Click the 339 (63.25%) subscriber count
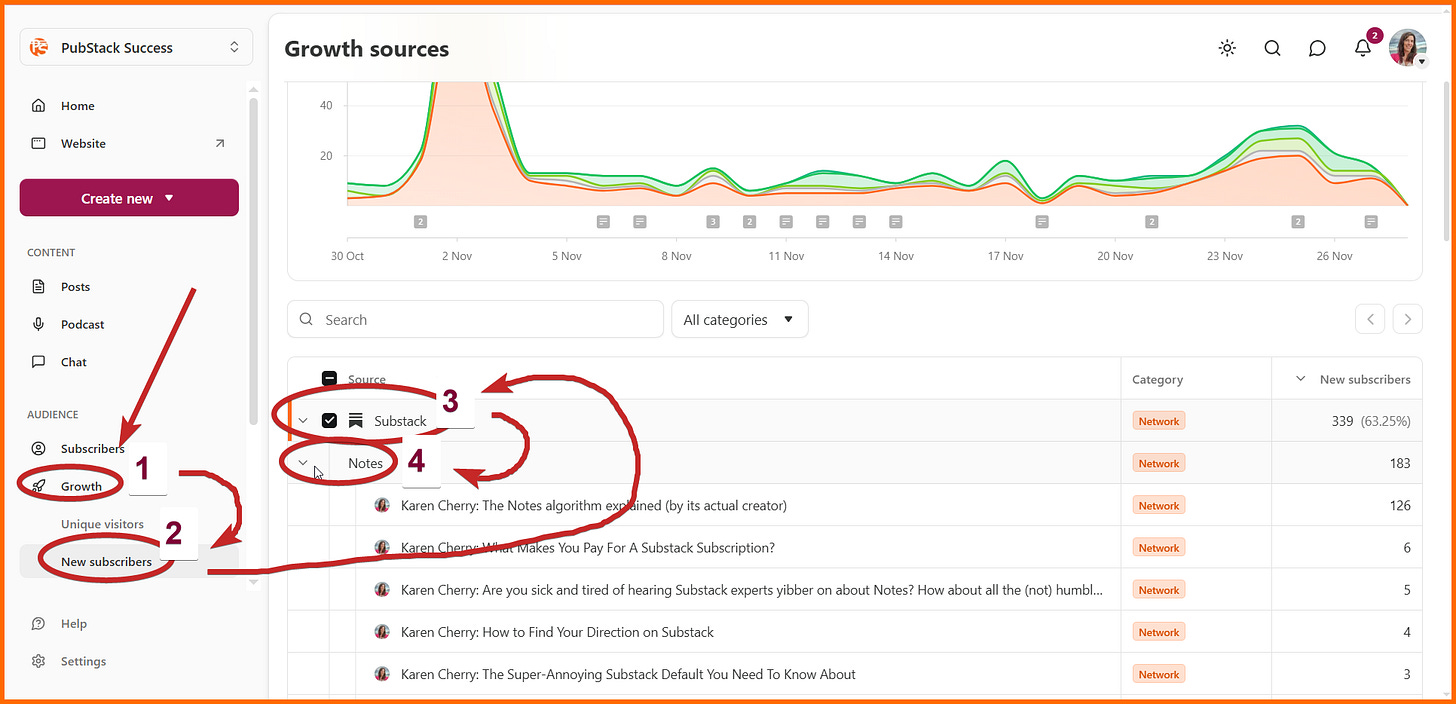The height and width of the screenshot is (704, 1456). coord(1371,421)
